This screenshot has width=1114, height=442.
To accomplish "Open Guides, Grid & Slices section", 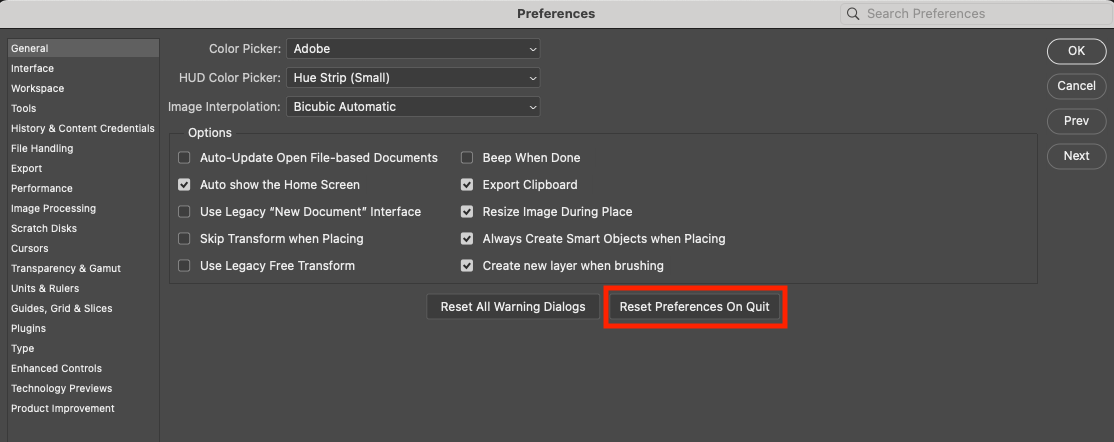I will pos(62,308).
